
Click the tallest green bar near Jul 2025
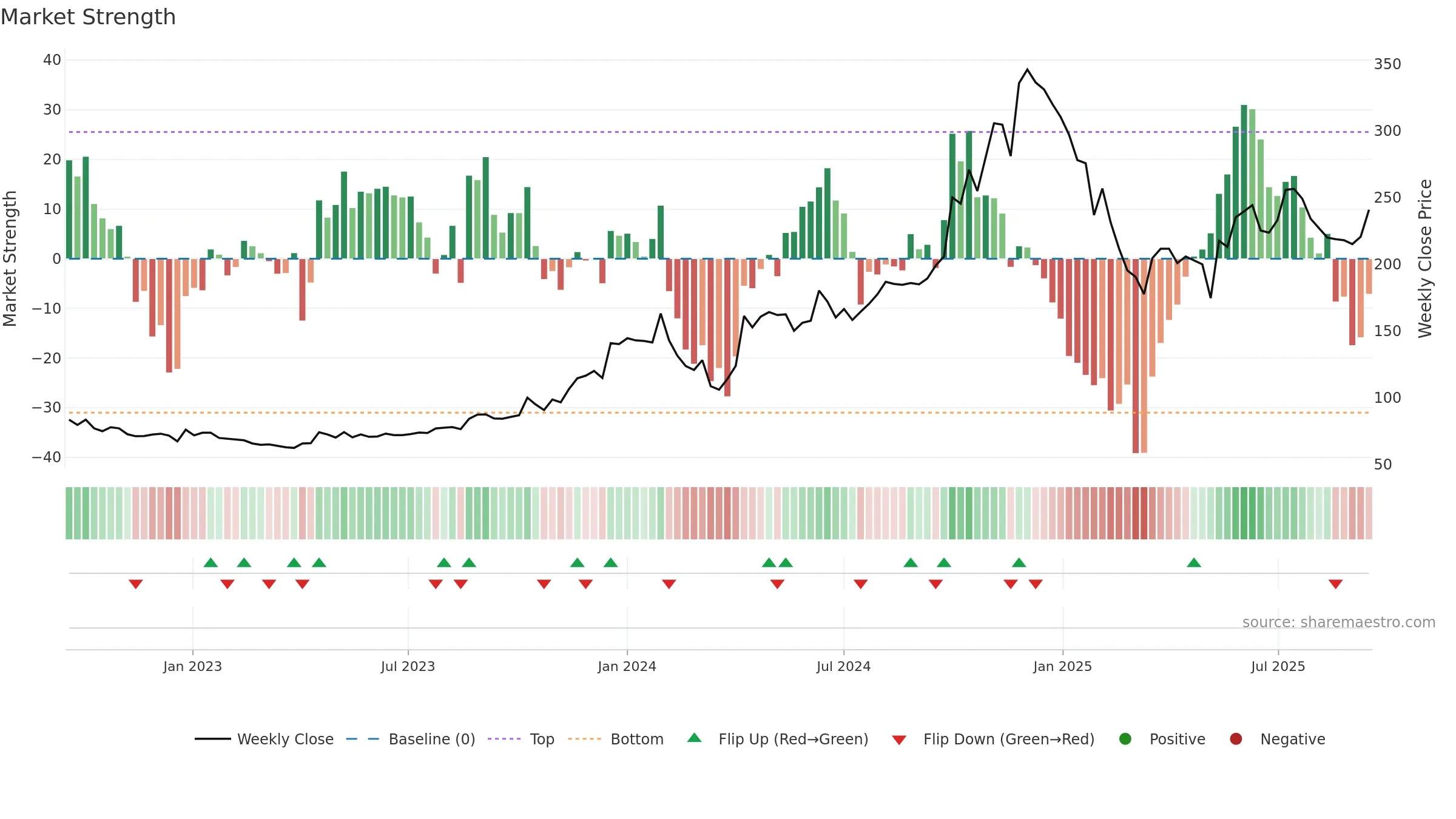tap(1244, 181)
